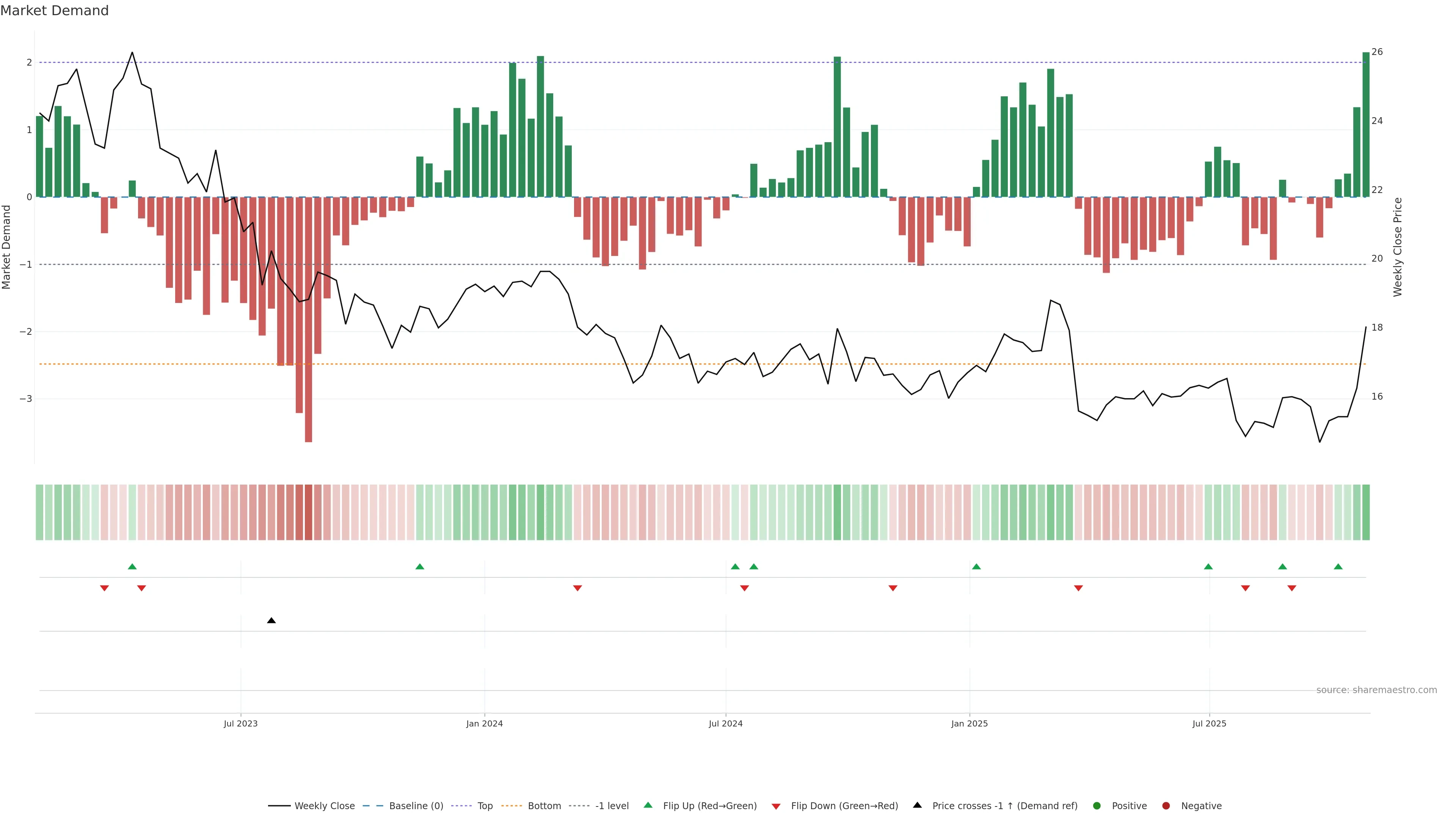Click the leftmost red Flip Down triangle marker
Image resolution: width=1456 pixels, height=819 pixels.
pos(105,588)
